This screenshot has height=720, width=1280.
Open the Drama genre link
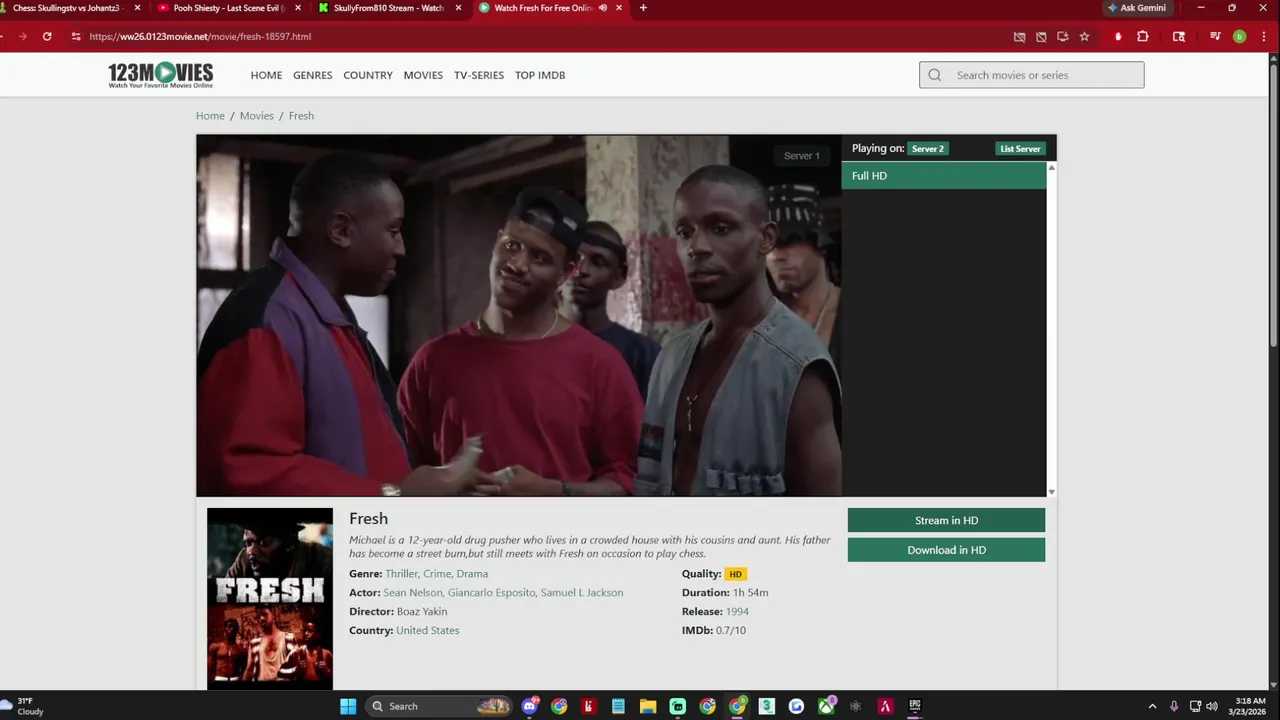472,574
